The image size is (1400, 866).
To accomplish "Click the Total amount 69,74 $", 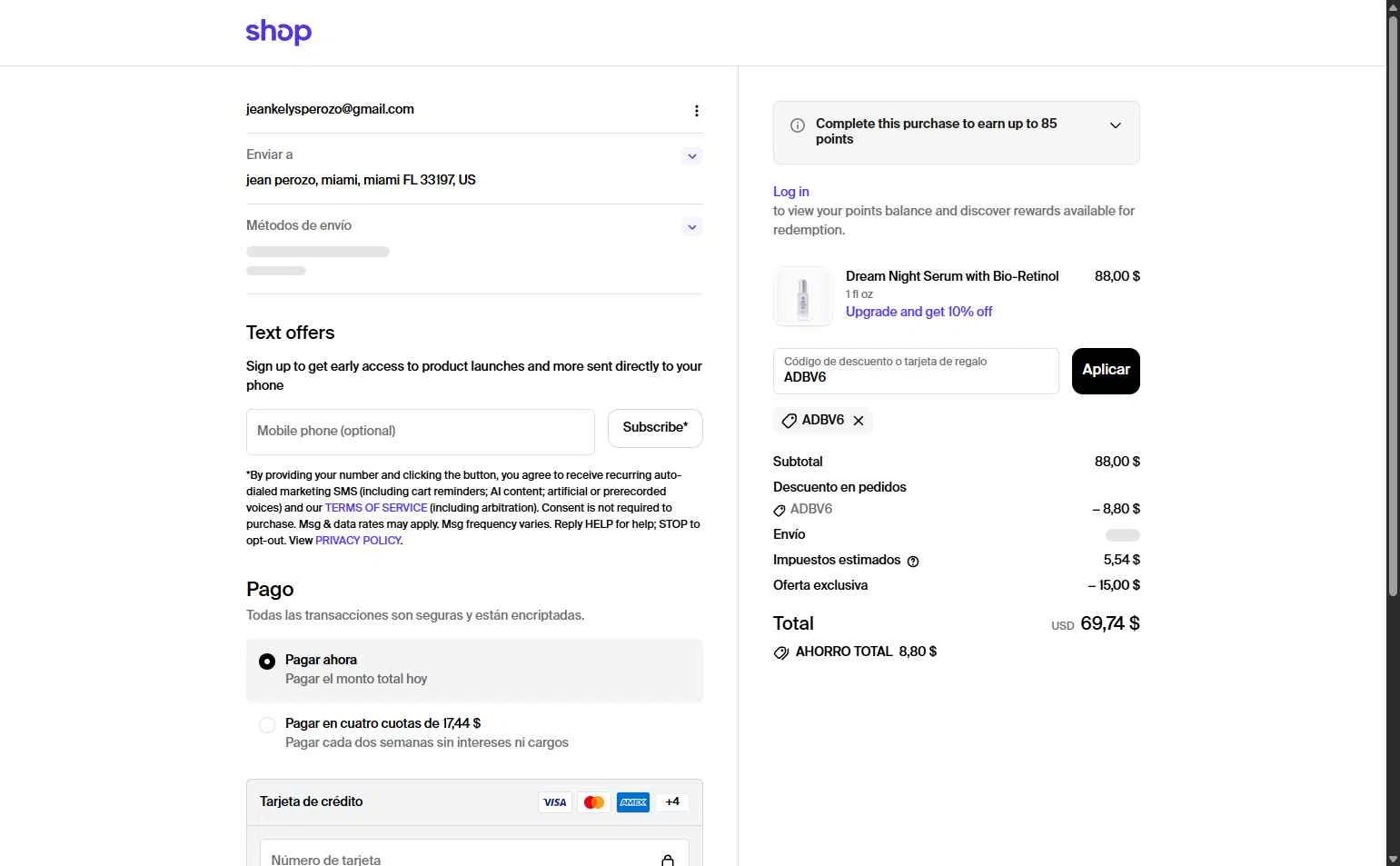I will pyautogui.click(x=1110, y=623).
